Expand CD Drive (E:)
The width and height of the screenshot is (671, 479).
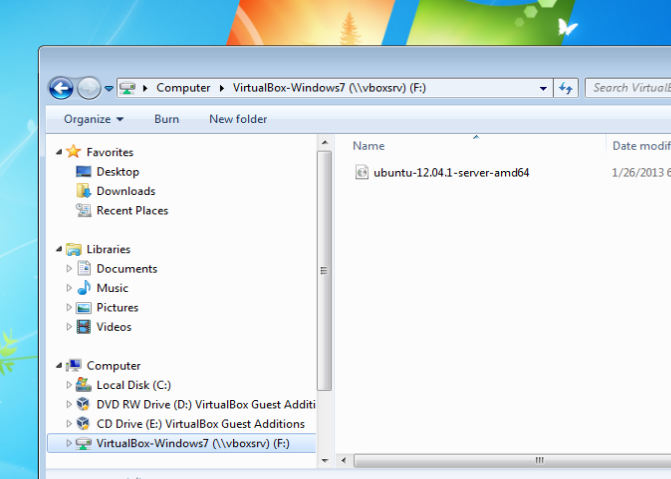click(69, 423)
